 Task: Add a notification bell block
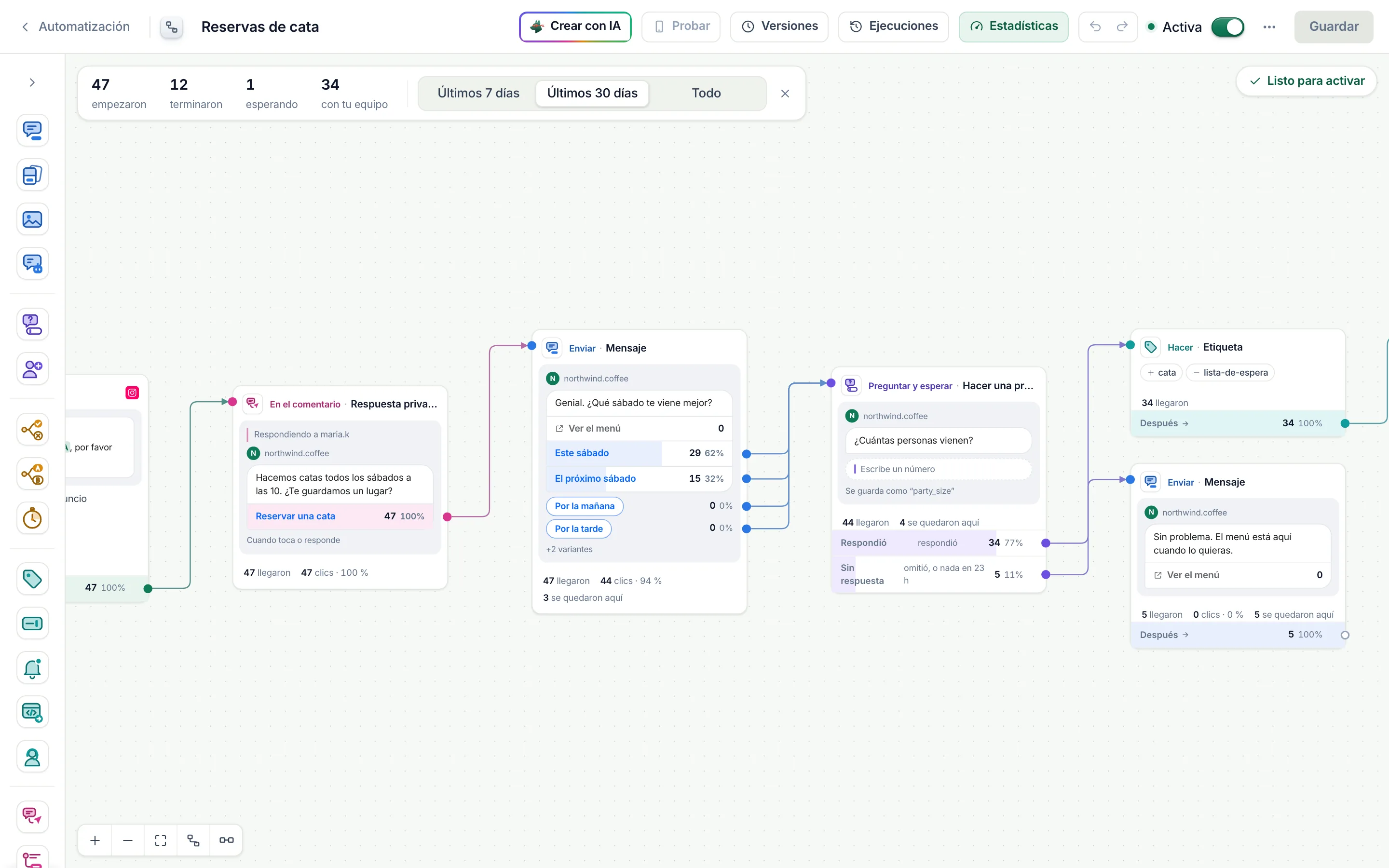[32, 668]
